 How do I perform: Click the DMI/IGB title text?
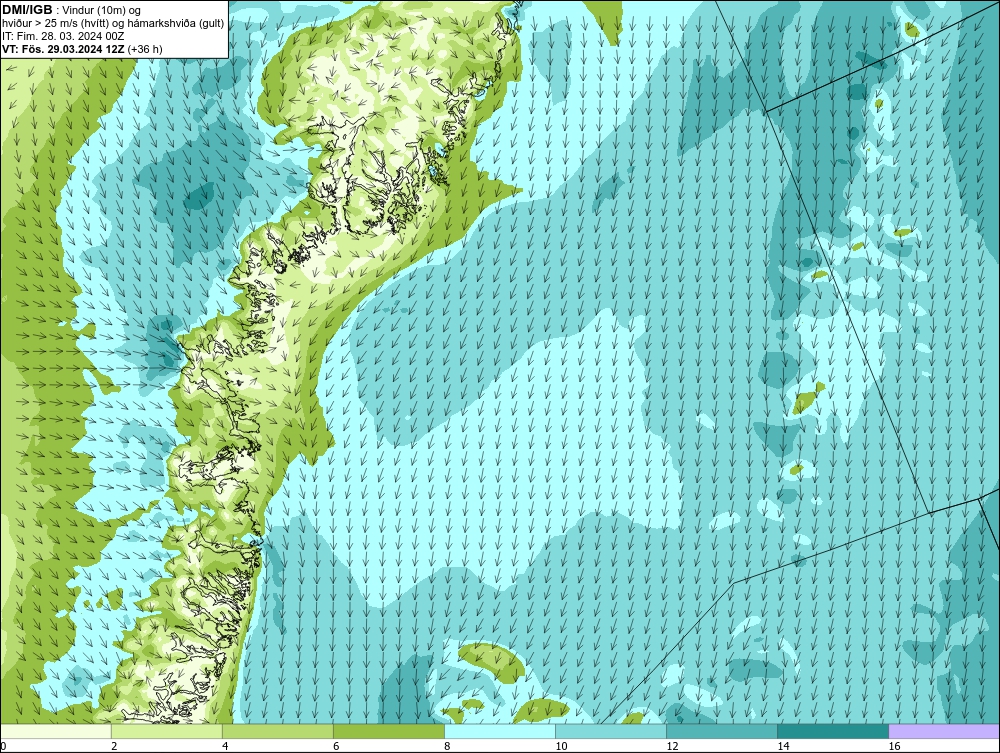[27, 10]
